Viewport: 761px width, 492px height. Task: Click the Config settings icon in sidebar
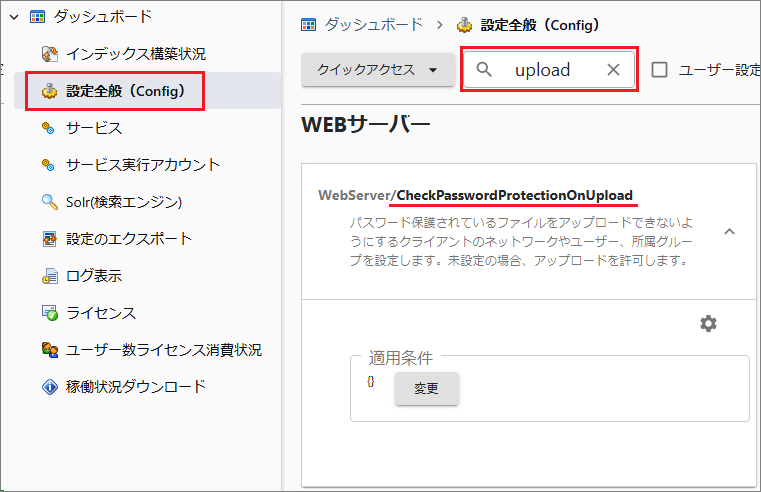49,91
